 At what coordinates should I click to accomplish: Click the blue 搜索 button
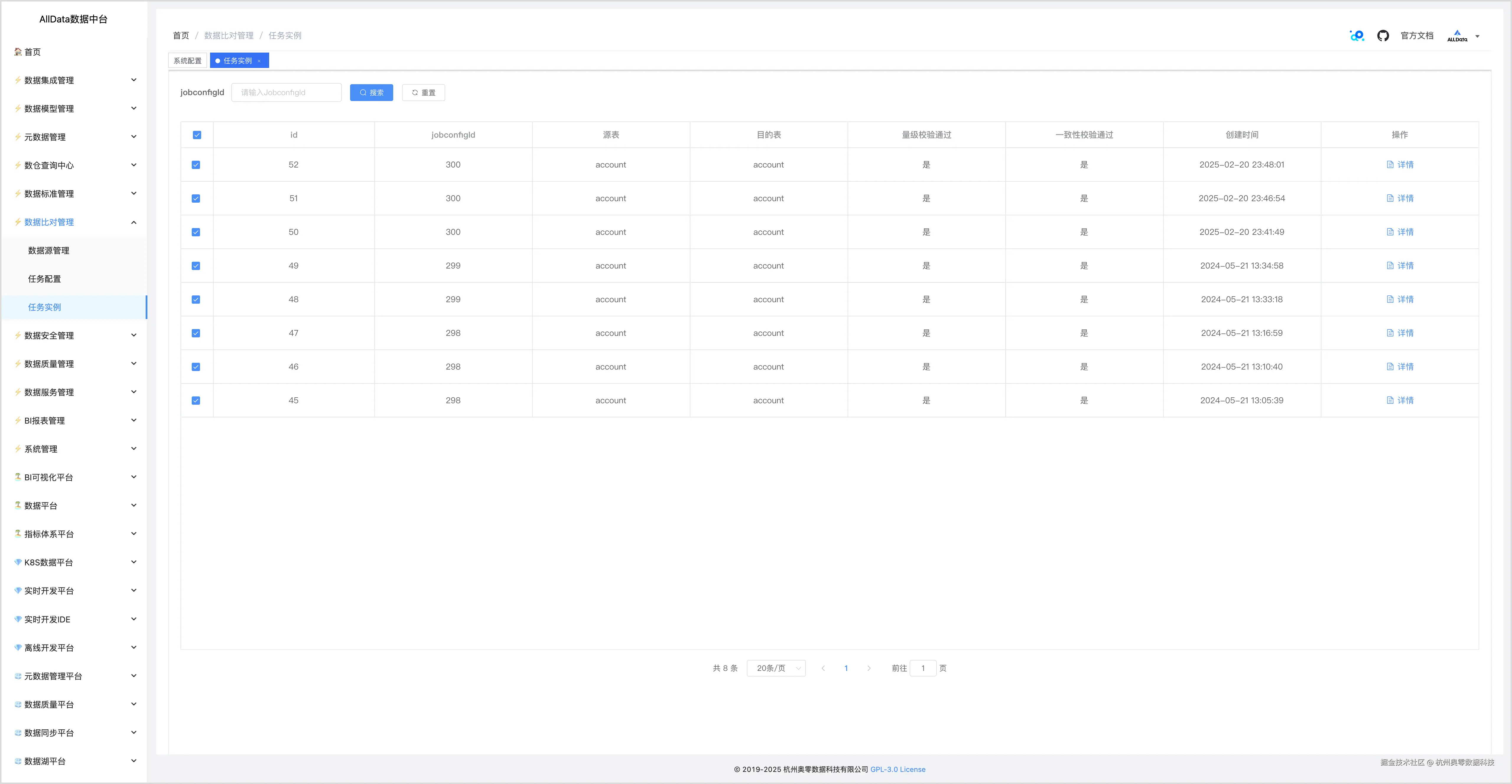click(x=372, y=93)
